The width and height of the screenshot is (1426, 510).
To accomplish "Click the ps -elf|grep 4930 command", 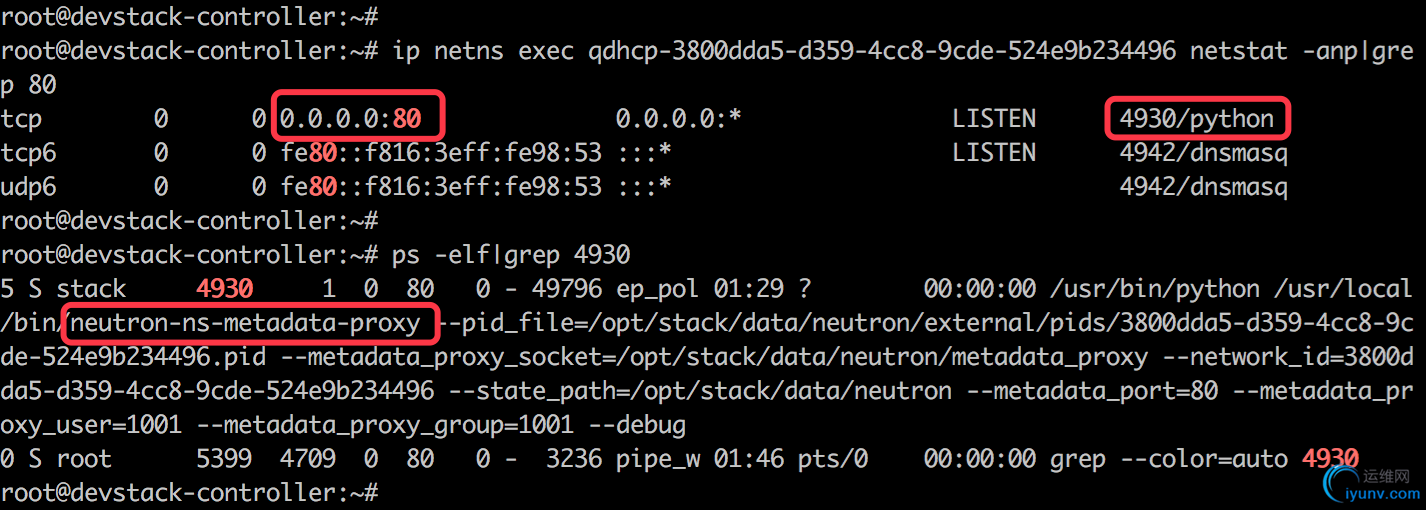I will [511, 255].
